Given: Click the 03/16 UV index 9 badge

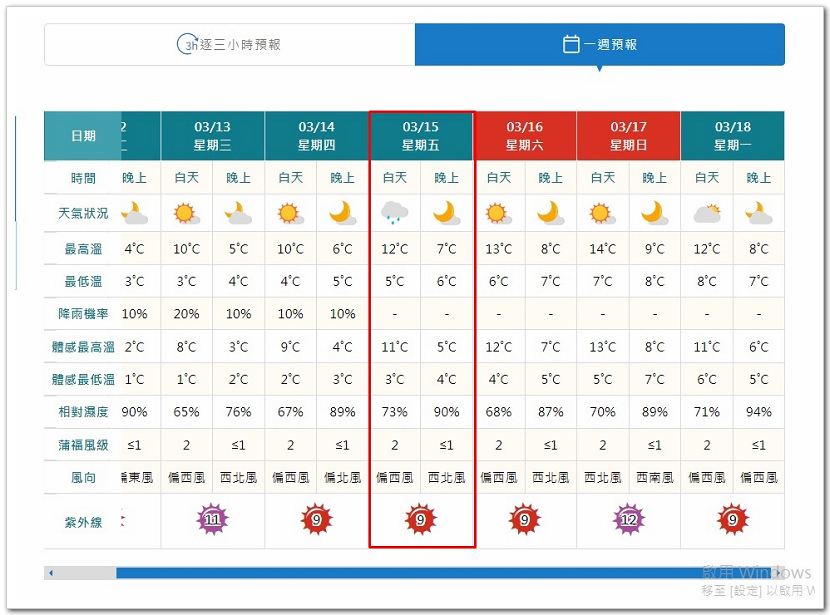Looking at the screenshot, I should pos(525,520).
